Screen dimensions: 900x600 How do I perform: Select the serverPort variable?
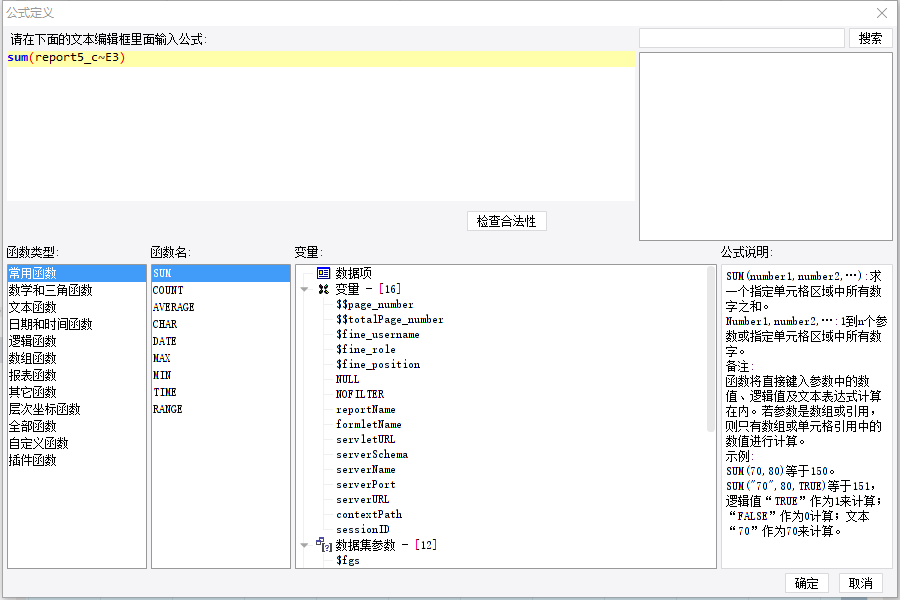[366, 484]
